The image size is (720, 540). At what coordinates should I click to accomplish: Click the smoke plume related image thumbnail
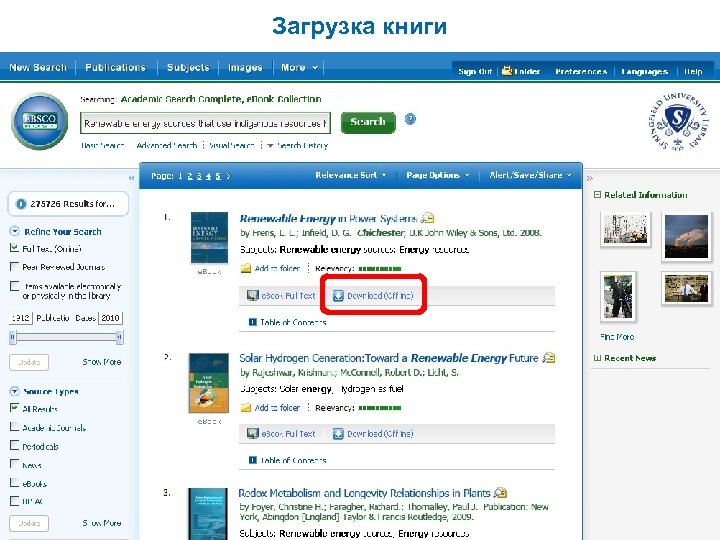tap(686, 237)
